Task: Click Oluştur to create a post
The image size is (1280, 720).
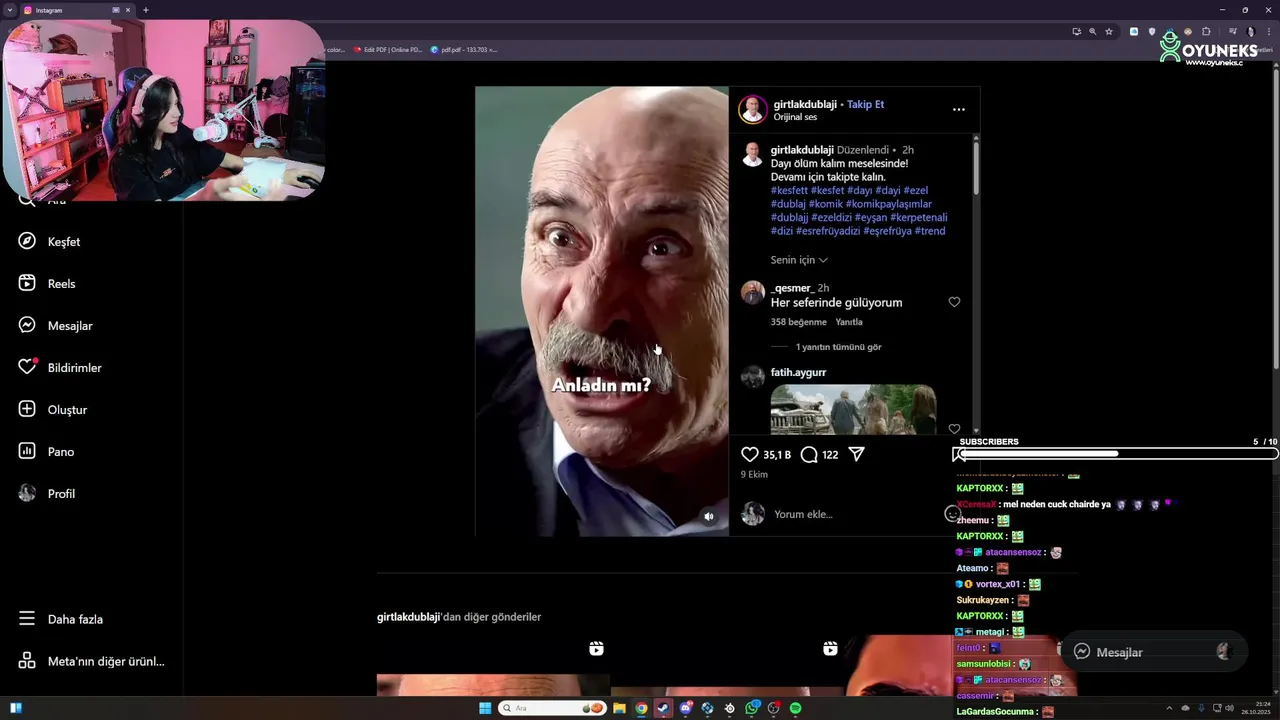Action: click(53, 410)
